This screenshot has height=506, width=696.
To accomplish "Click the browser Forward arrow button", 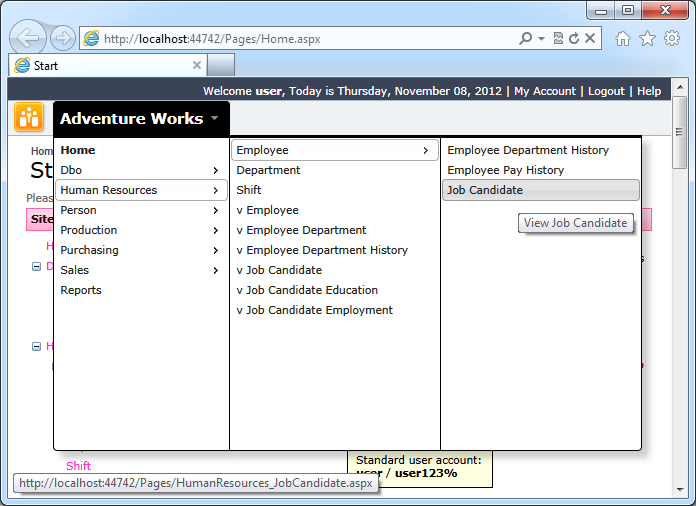I will [63, 38].
